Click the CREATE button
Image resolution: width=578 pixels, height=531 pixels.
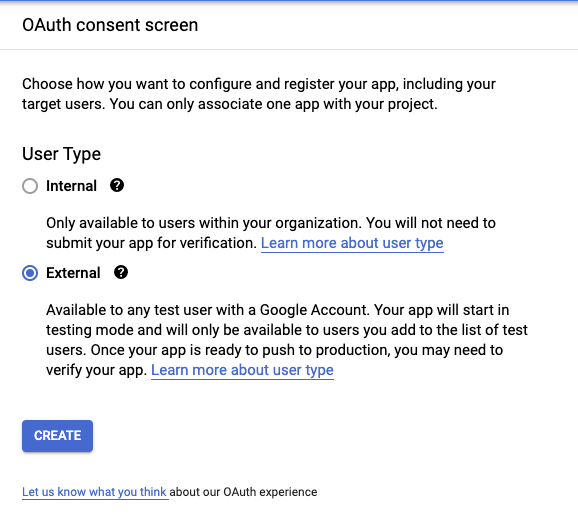(58, 436)
